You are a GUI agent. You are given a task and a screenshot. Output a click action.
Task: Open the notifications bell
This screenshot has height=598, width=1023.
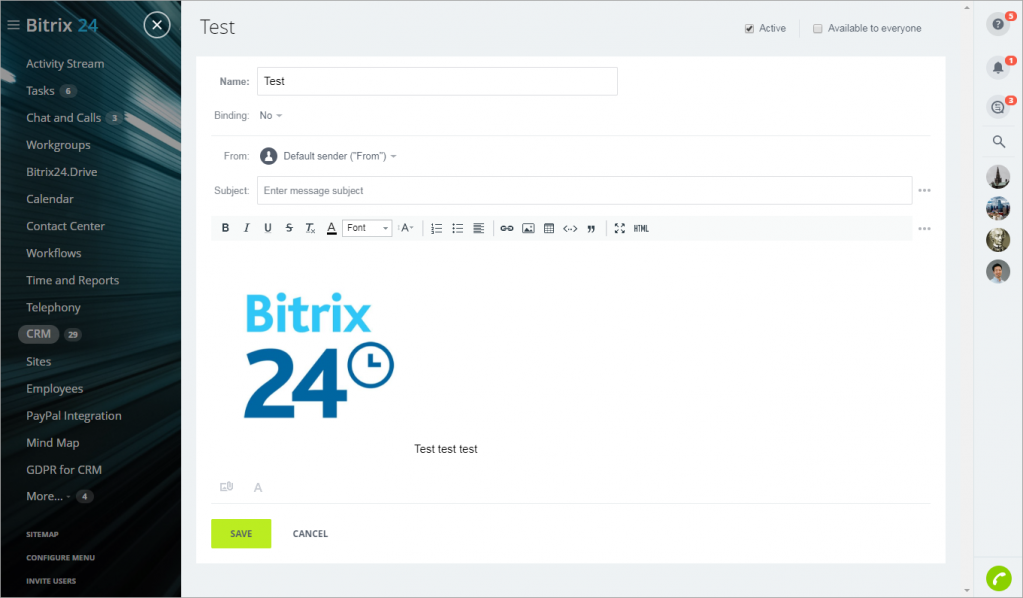tap(998, 67)
